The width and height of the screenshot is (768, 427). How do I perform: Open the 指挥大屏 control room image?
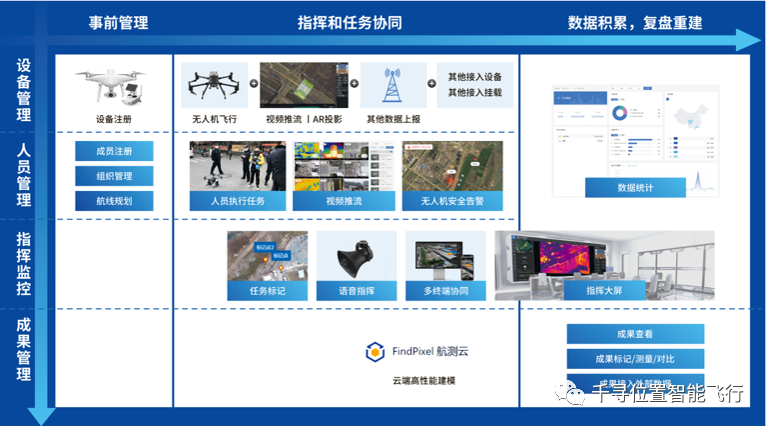tap(604, 260)
